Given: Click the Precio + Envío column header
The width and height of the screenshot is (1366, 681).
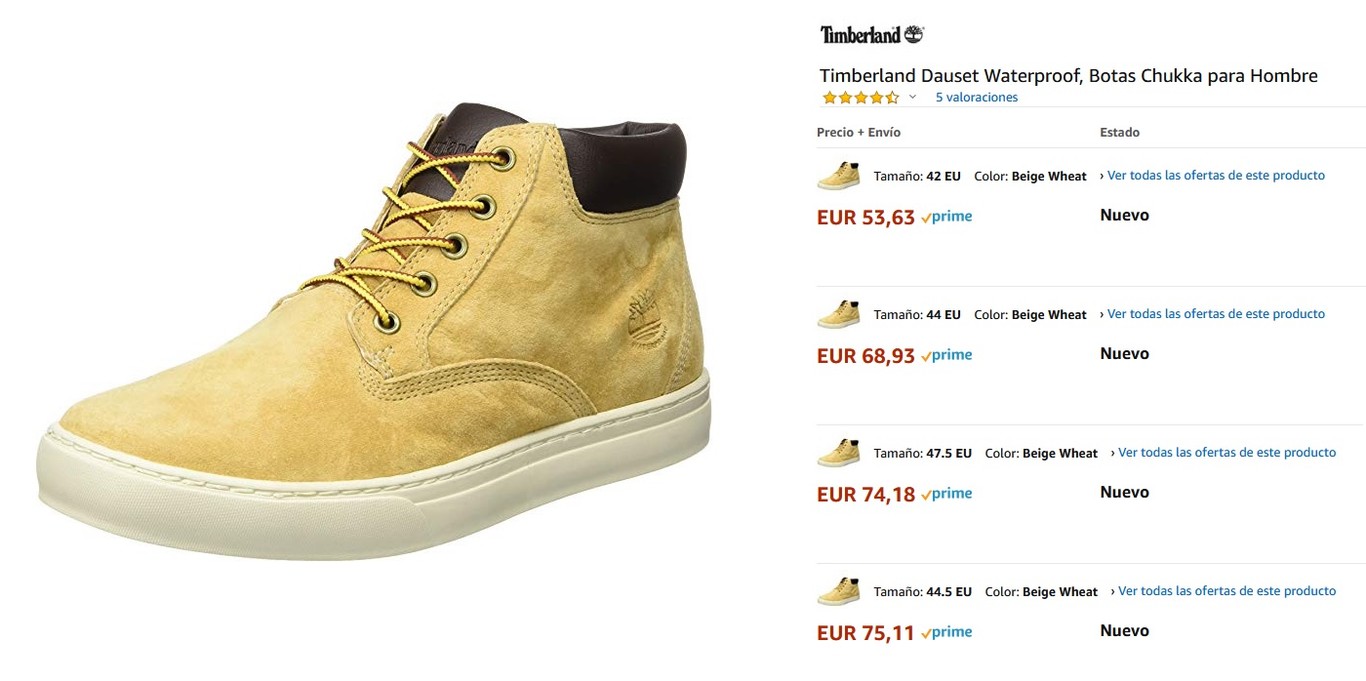Looking at the screenshot, I should 858,132.
